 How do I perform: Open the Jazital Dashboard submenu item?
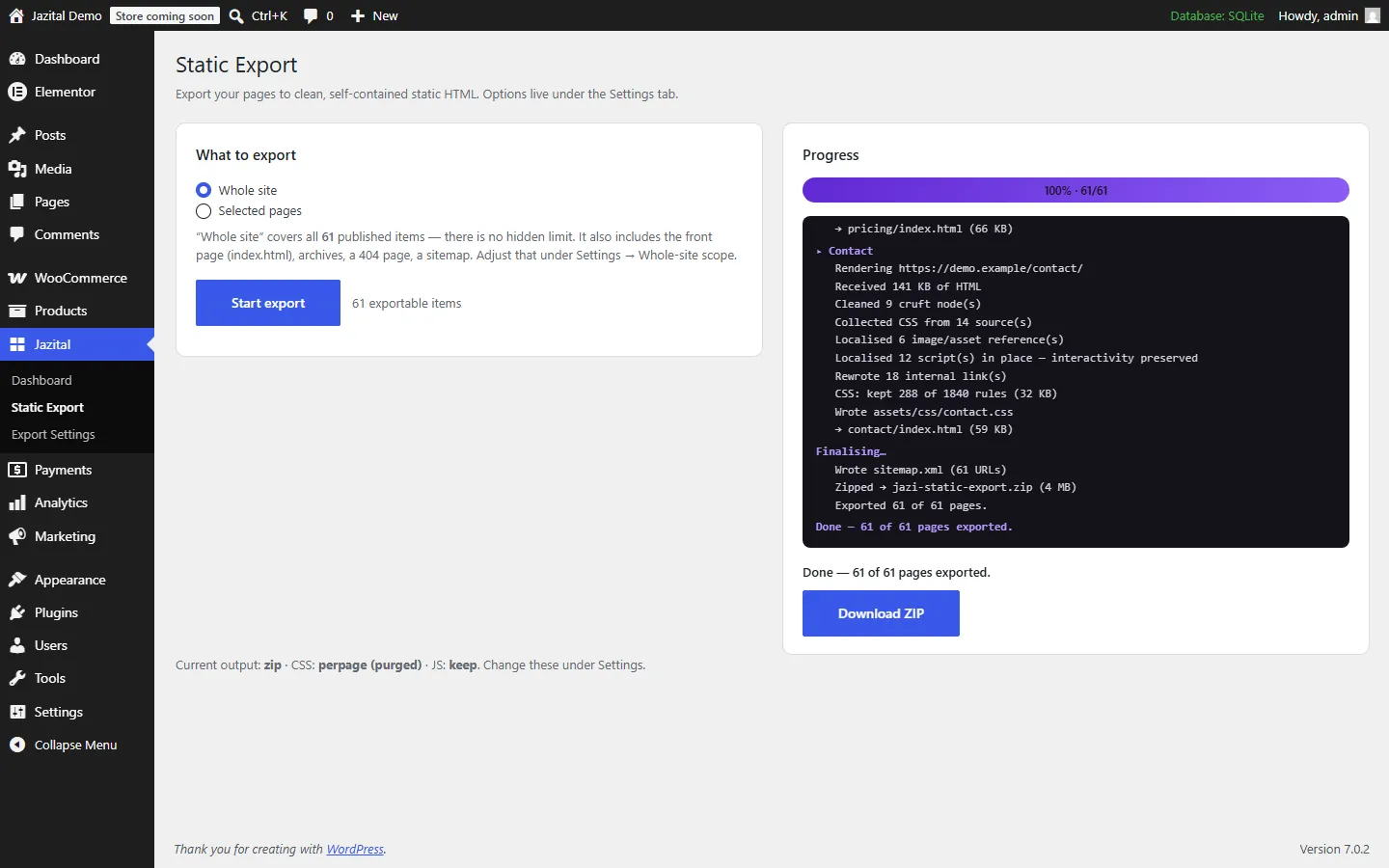coord(41,380)
